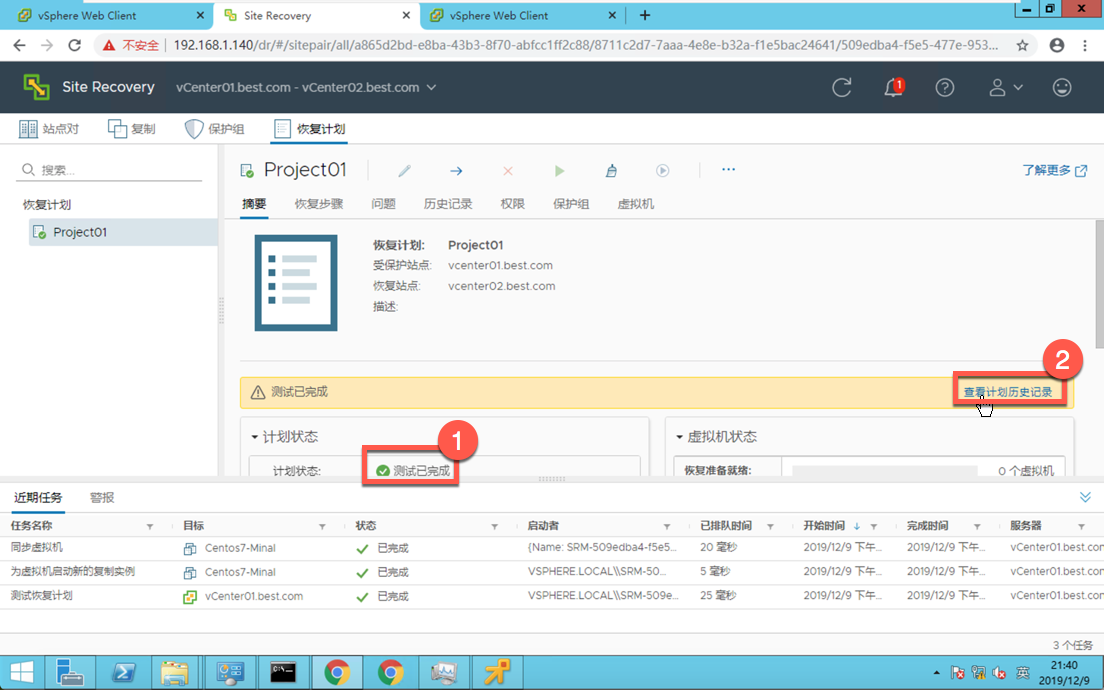Open the 恢复步骤 tab
1104x690 pixels.
point(319,204)
